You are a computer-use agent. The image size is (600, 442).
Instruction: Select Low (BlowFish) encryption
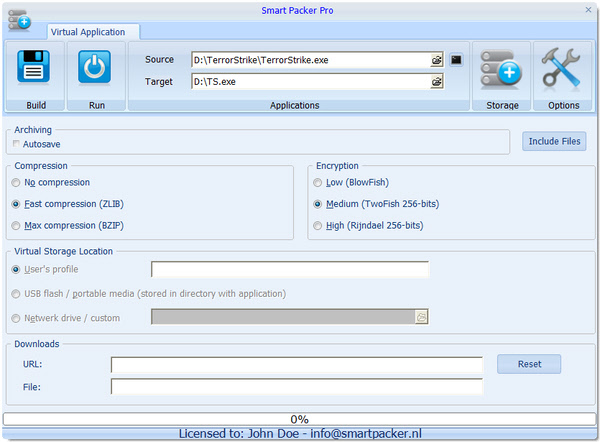pos(318,183)
